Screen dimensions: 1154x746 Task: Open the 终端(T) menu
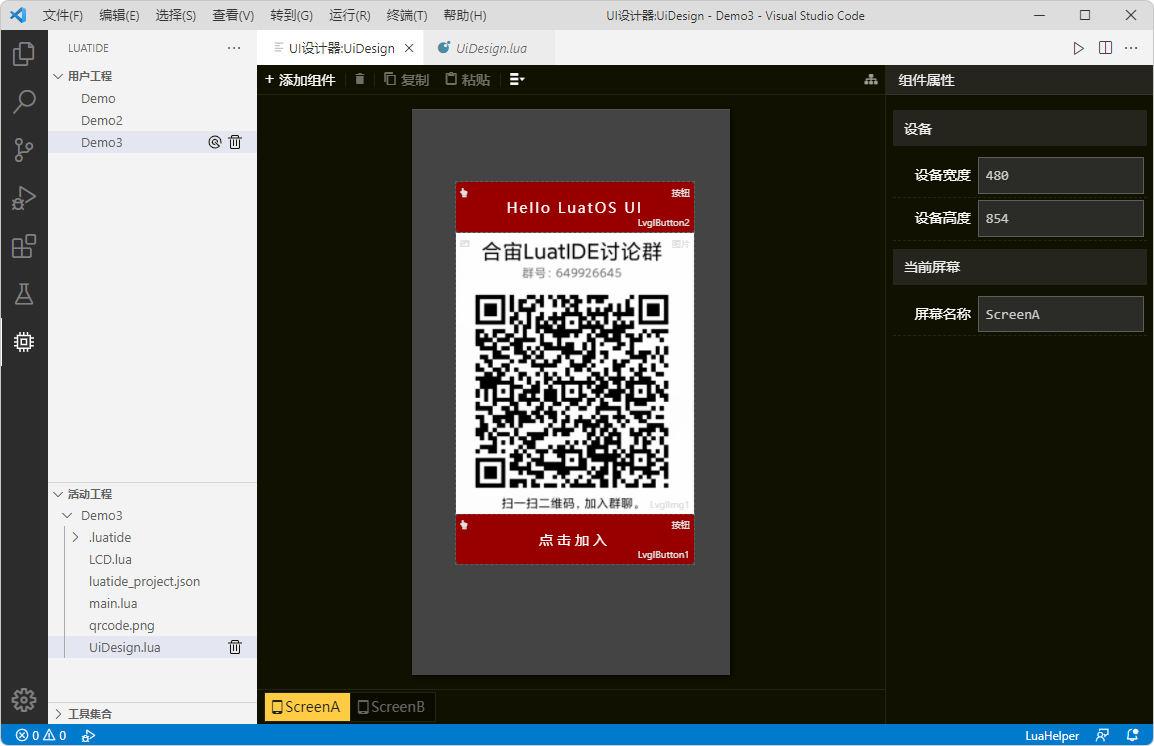407,15
